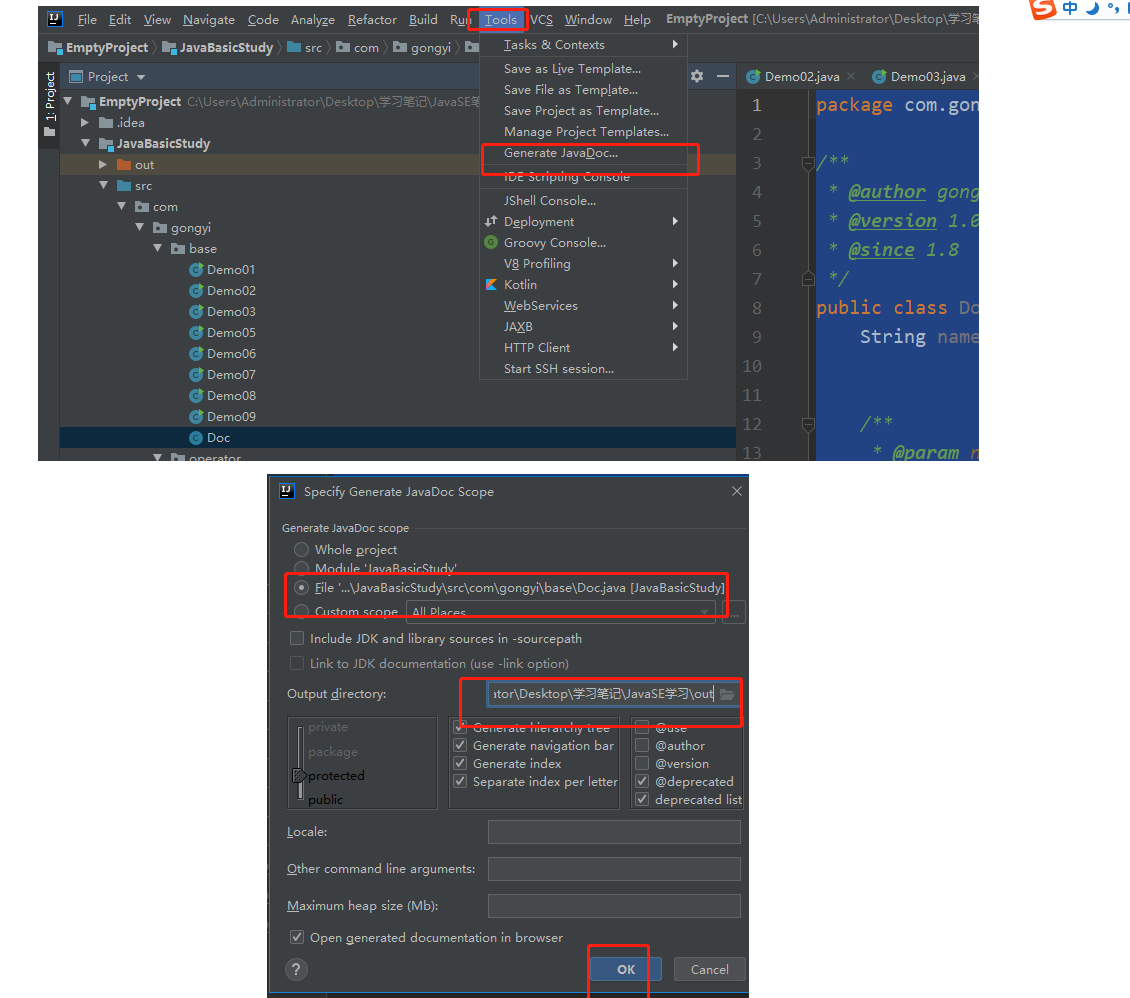
Task: Toggle Generate index checkbox
Action: click(460, 763)
